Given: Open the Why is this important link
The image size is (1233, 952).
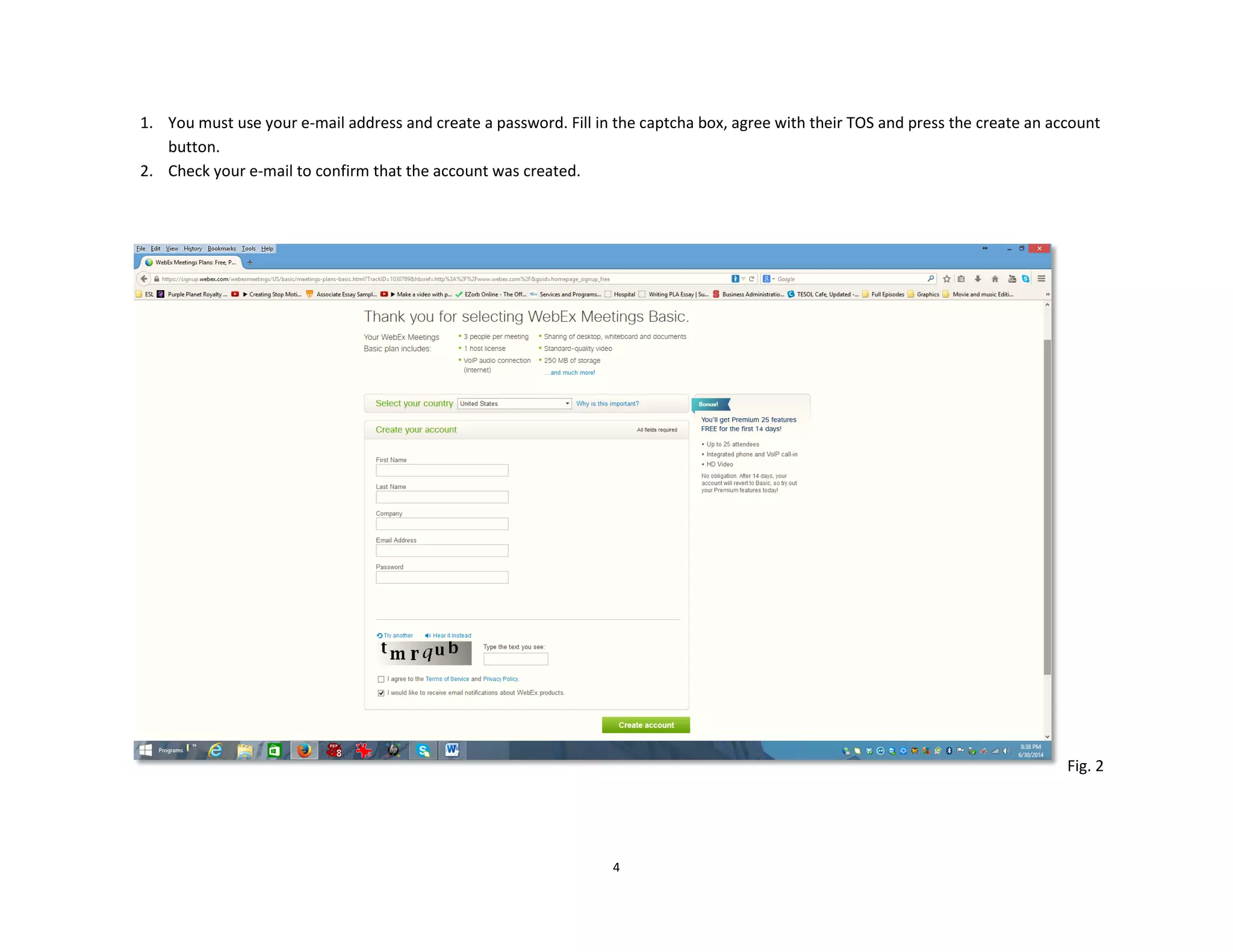Looking at the screenshot, I should click(607, 404).
